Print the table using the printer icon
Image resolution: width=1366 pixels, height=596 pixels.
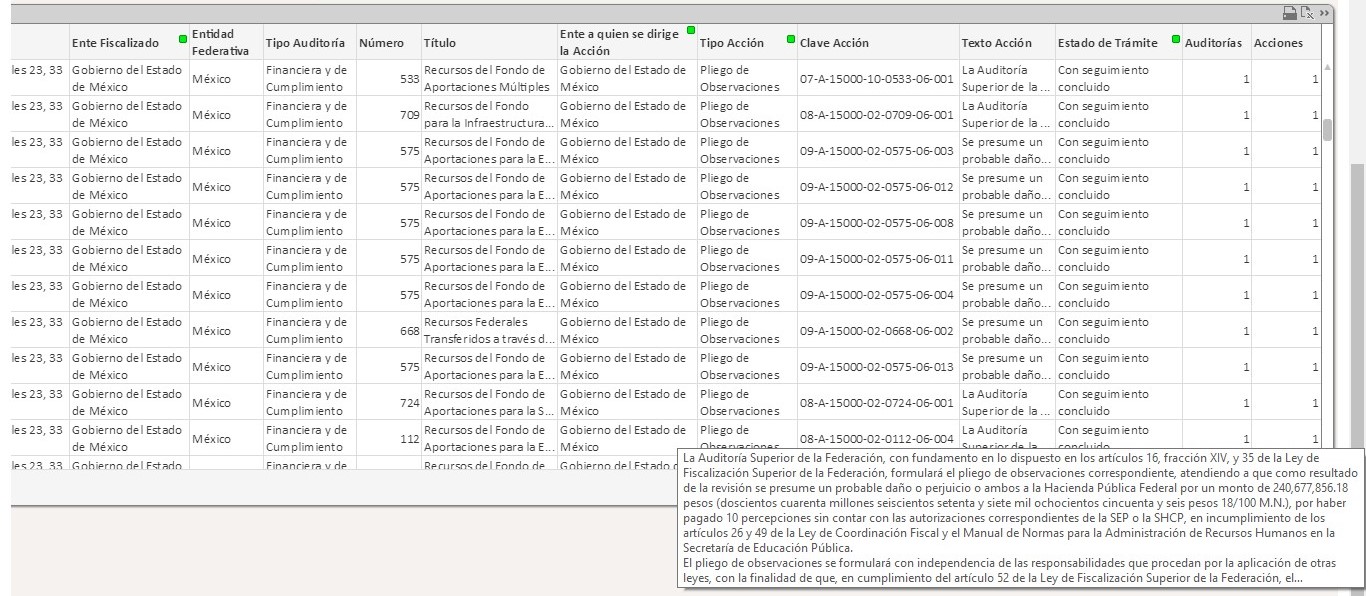pyautogui.click(x=1290, y=13)
